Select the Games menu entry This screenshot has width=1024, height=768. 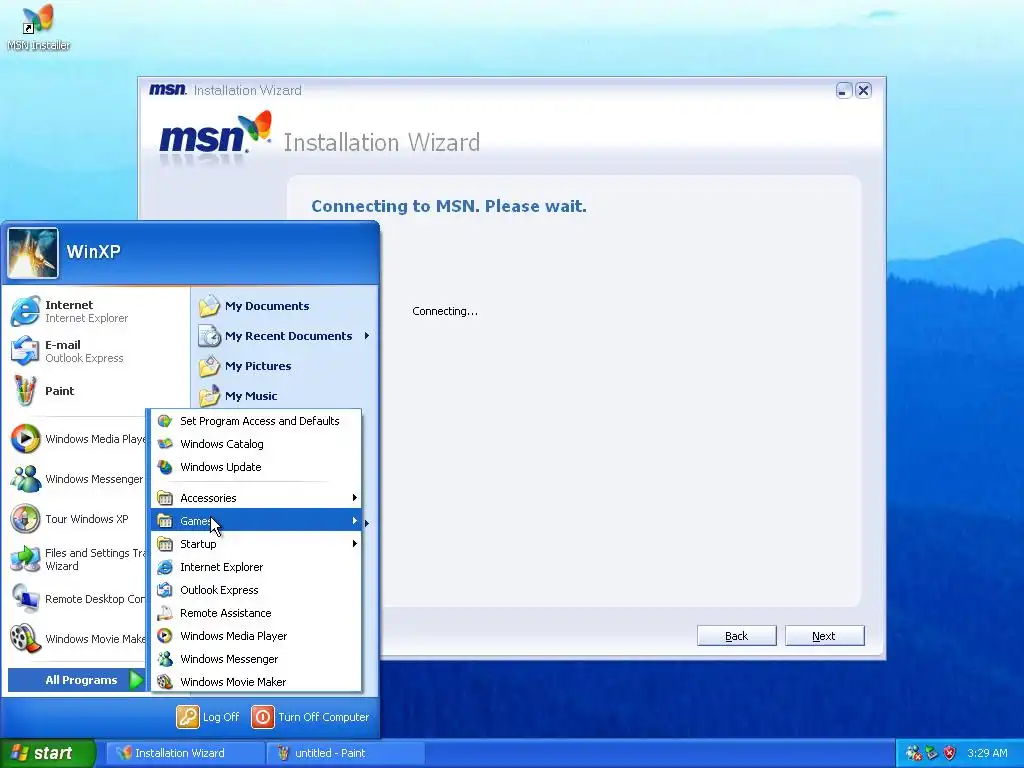click(x=257, y=520)
